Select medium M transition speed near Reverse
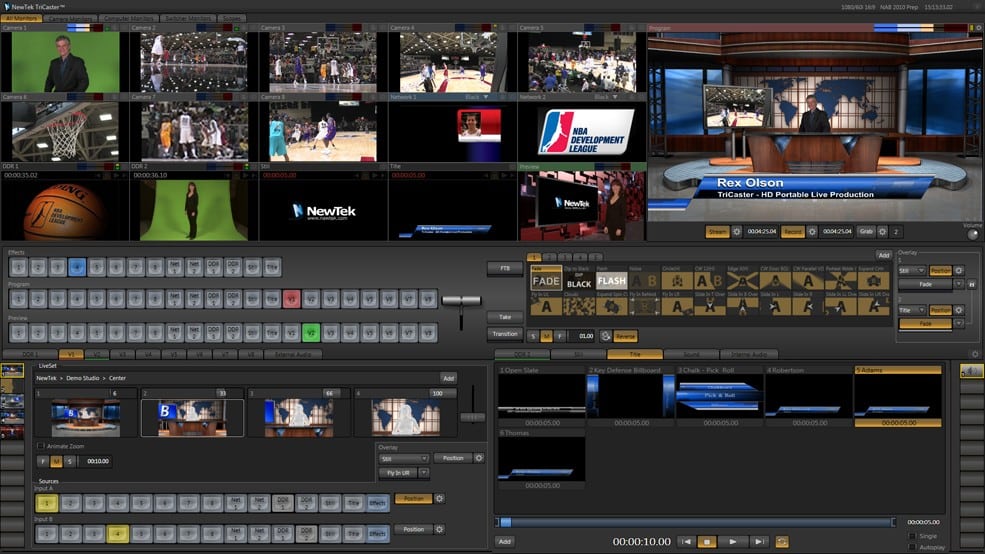 click(547, 336)
